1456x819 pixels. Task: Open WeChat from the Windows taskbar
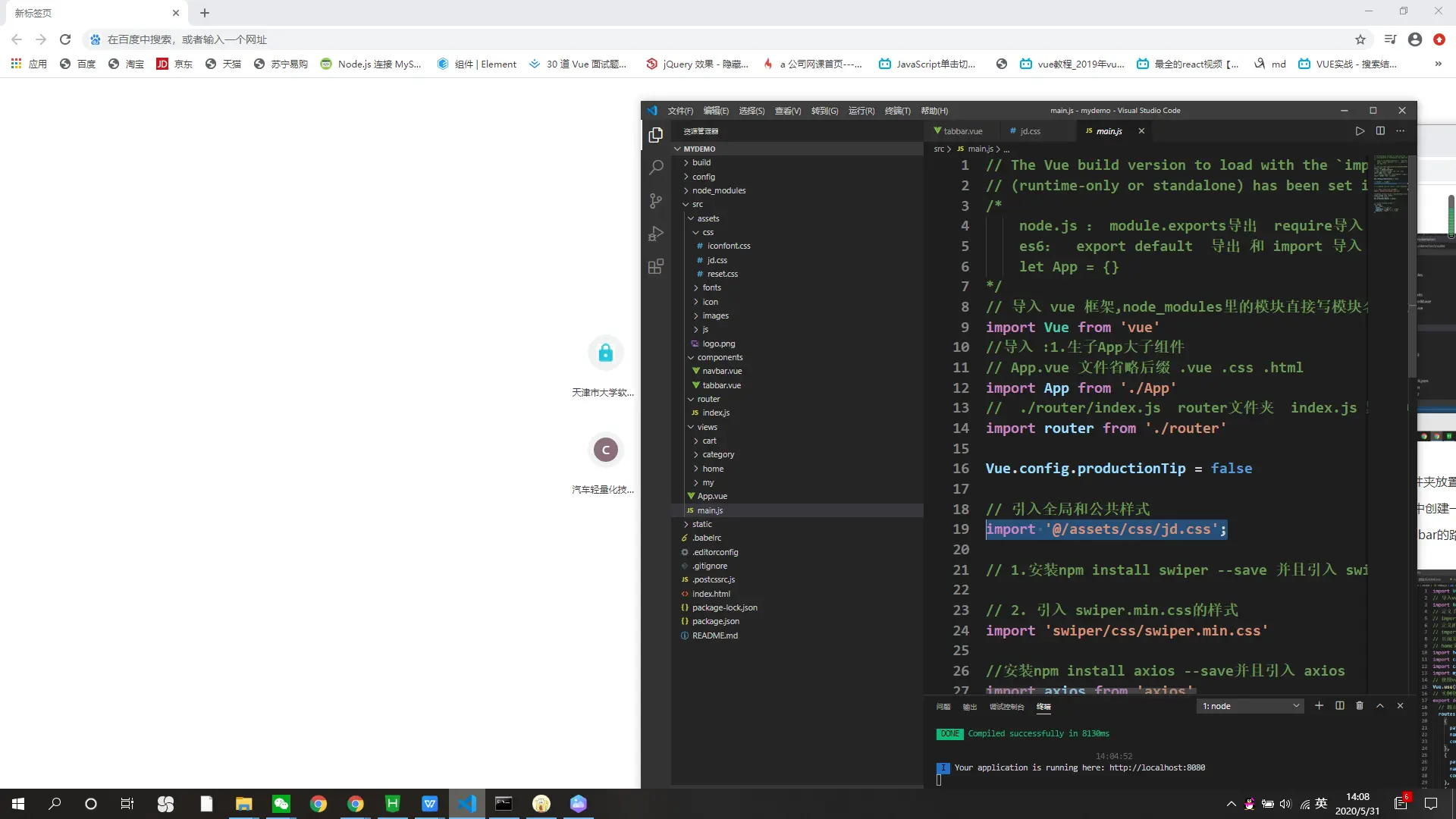tap(281, 804)
